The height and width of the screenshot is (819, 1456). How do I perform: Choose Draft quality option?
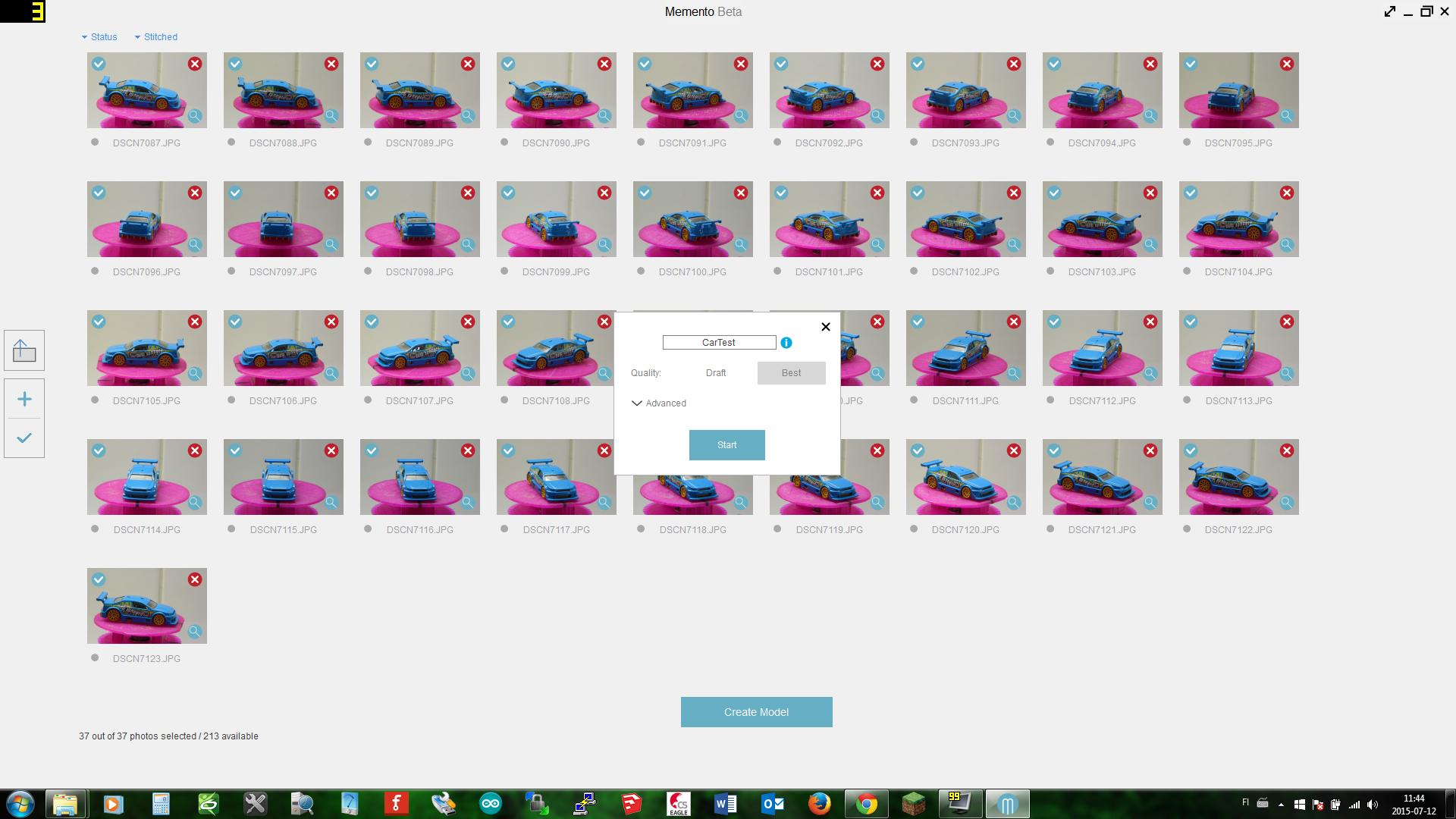pos(716,373)
